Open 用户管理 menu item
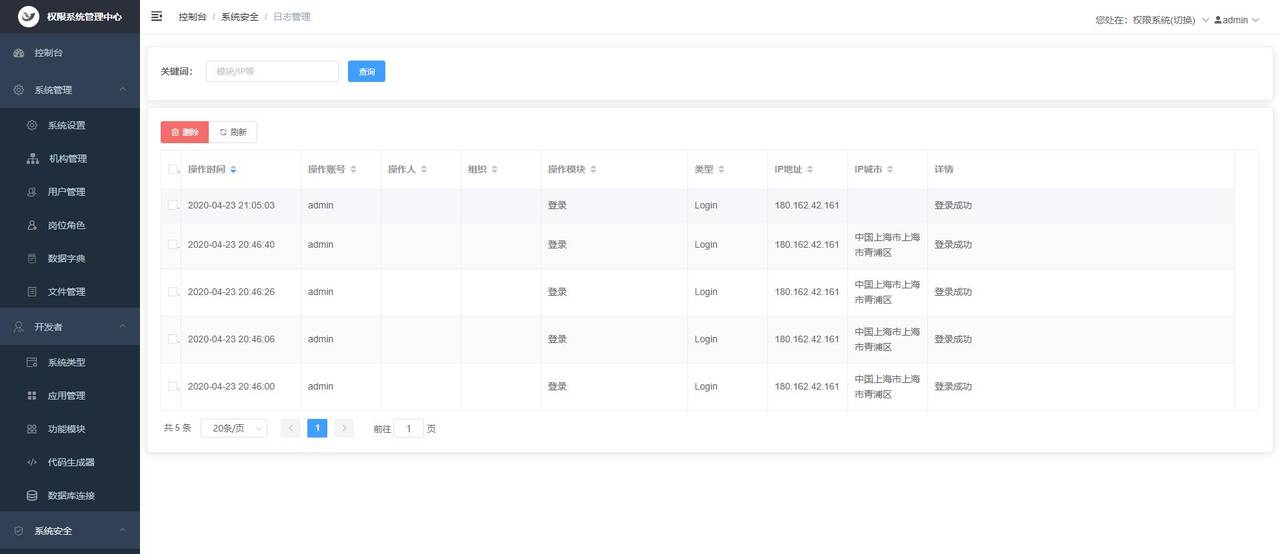The image size is (1280, 554). pyautogui.click(x=66, y=192)
